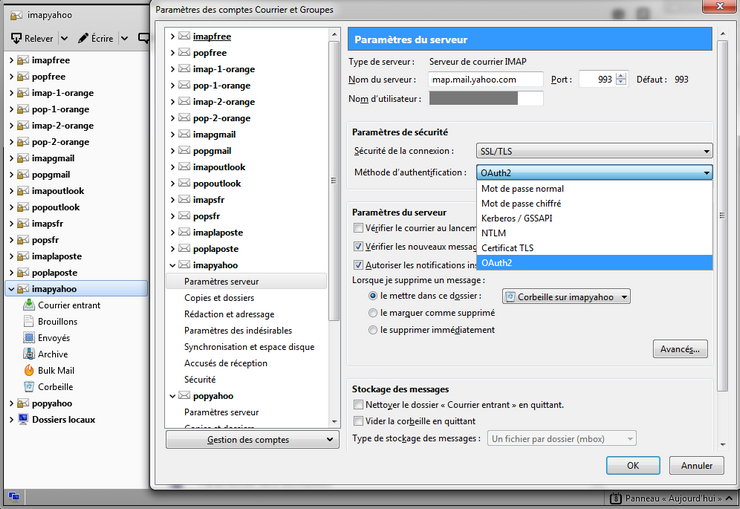This screenshot has height=509, width=740.
Task: Collapse imapyahoo in settings tree
Action: tap(173, 266)
